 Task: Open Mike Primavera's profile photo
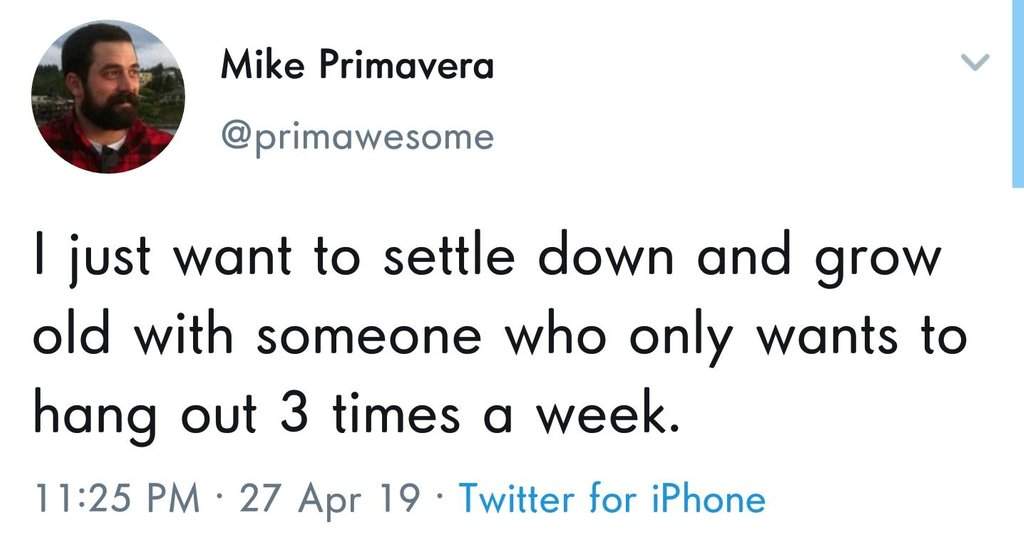(108, 97)
